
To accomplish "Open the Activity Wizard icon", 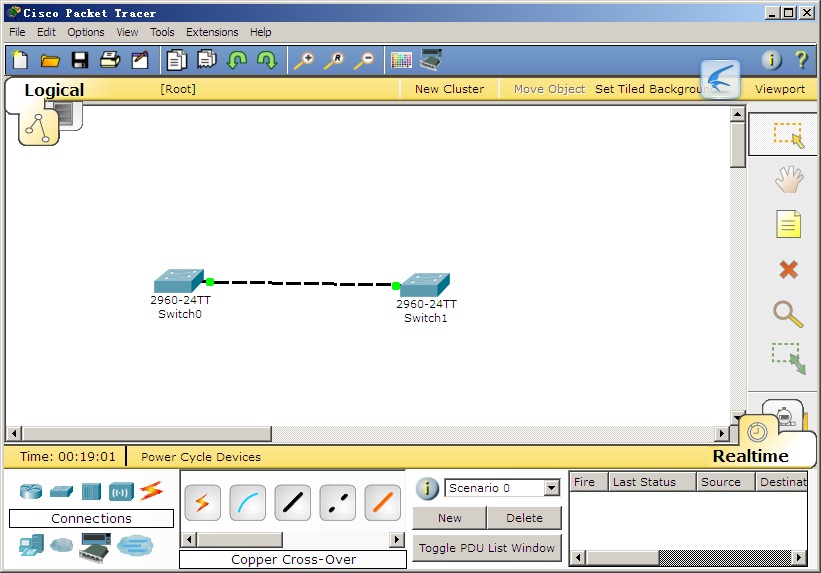I will (x=140, y=60).
